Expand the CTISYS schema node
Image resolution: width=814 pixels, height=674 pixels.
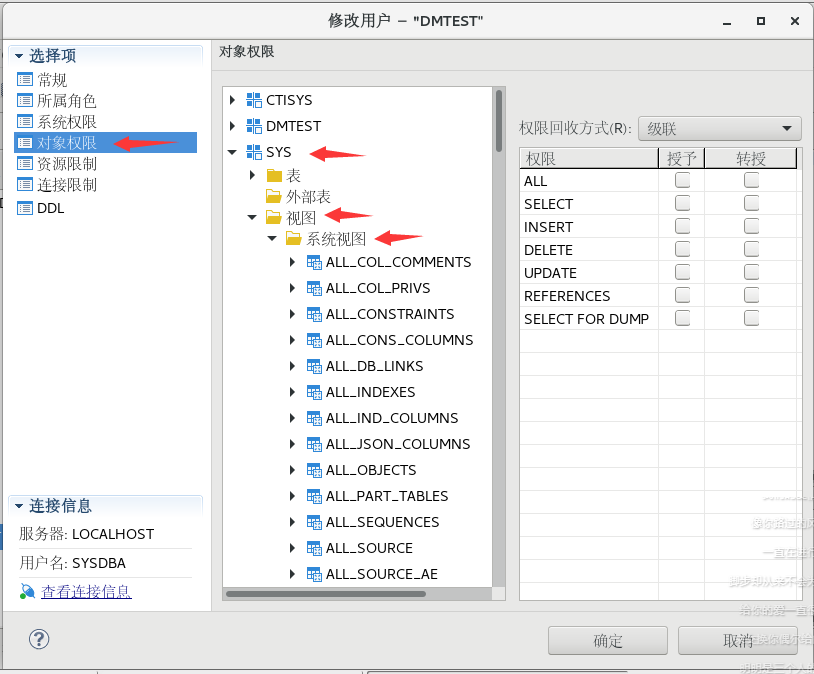pos(233,100)
